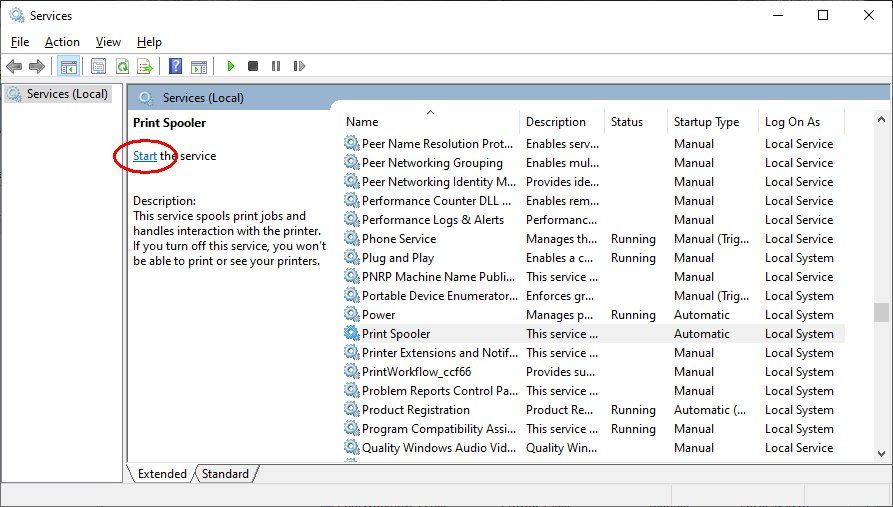
Task: Click the Start the service link
Action: click(145, 156)
